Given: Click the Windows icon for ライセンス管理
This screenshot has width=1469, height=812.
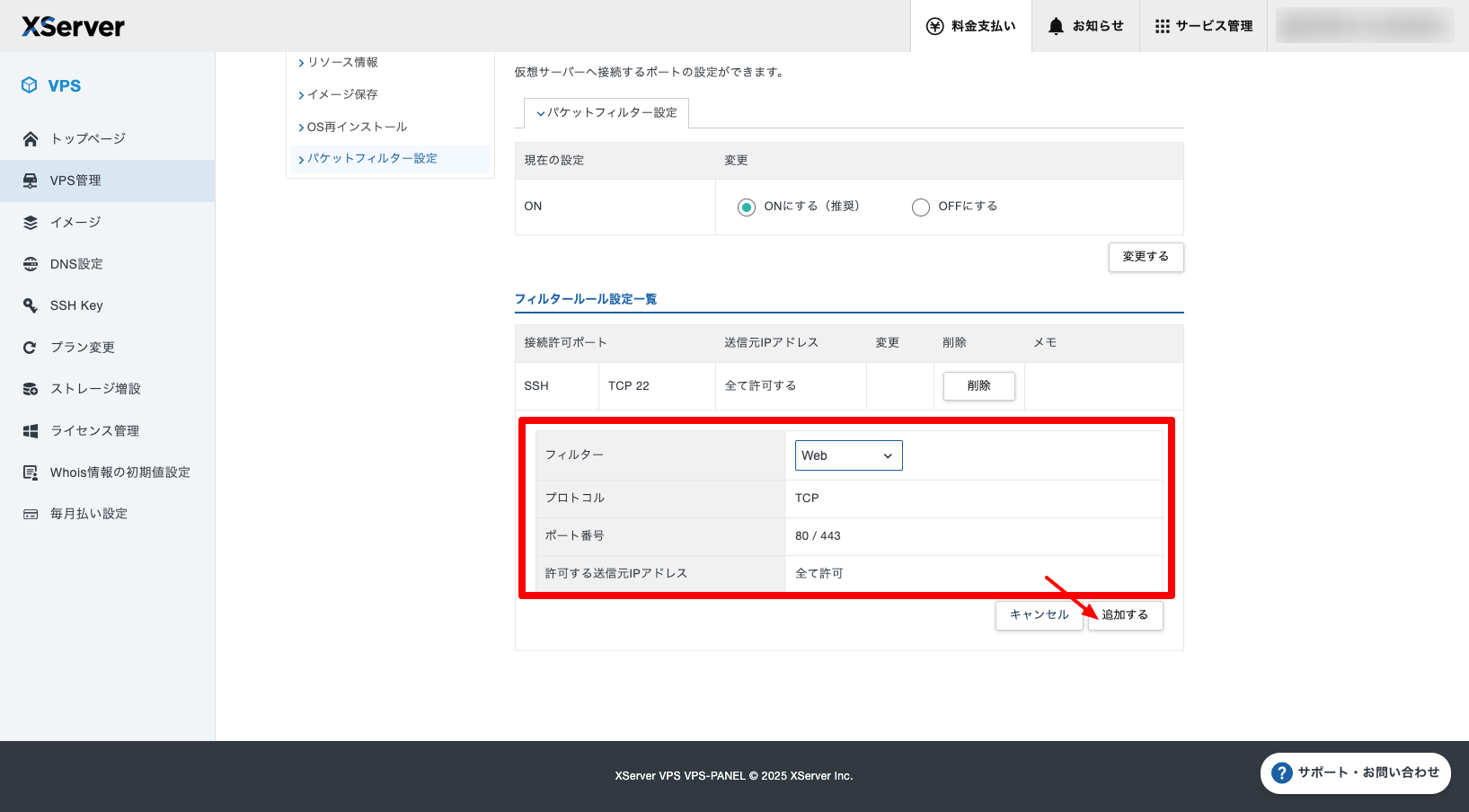Looking at the screenshot, I should [31, 431].
